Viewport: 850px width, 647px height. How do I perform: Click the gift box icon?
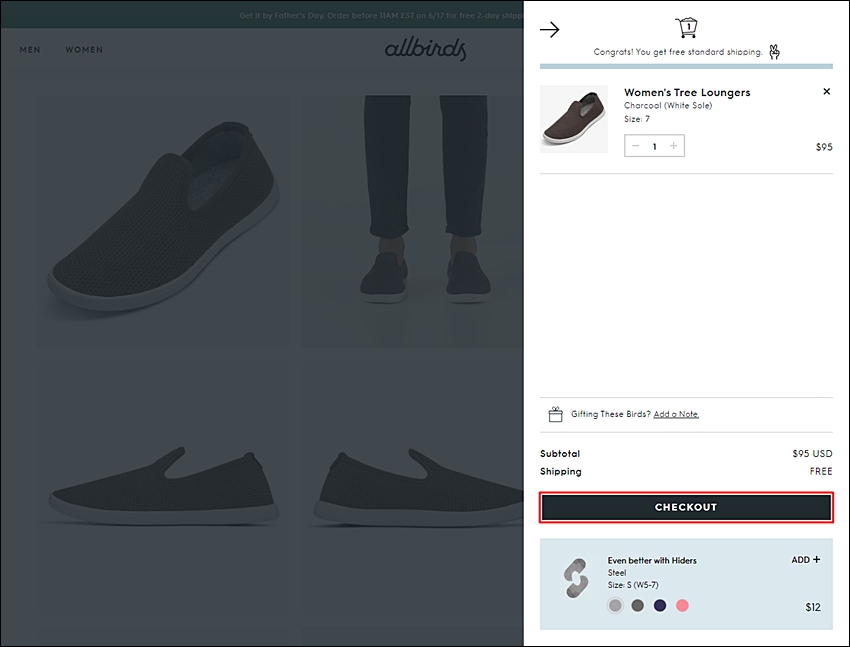point(555,414)
